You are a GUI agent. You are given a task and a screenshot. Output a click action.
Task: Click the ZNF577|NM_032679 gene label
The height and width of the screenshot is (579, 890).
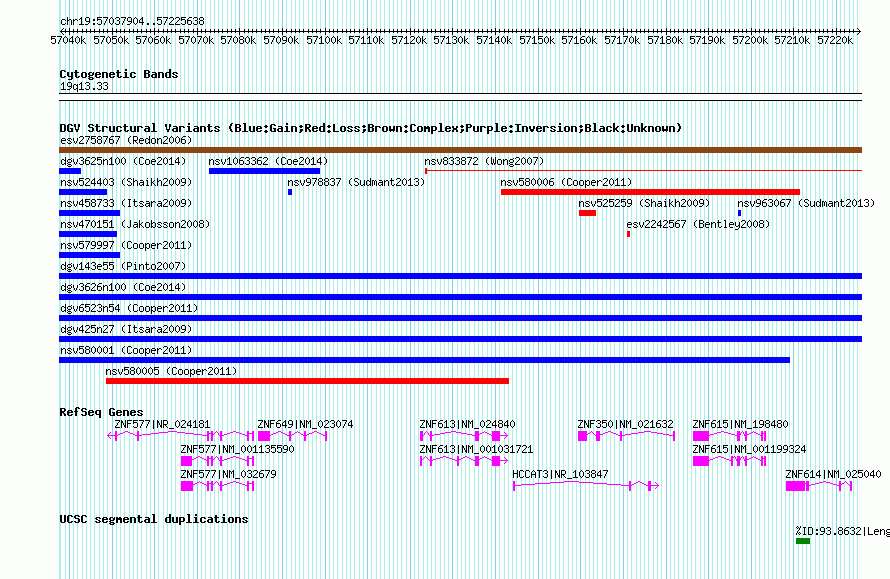(228, 474)
